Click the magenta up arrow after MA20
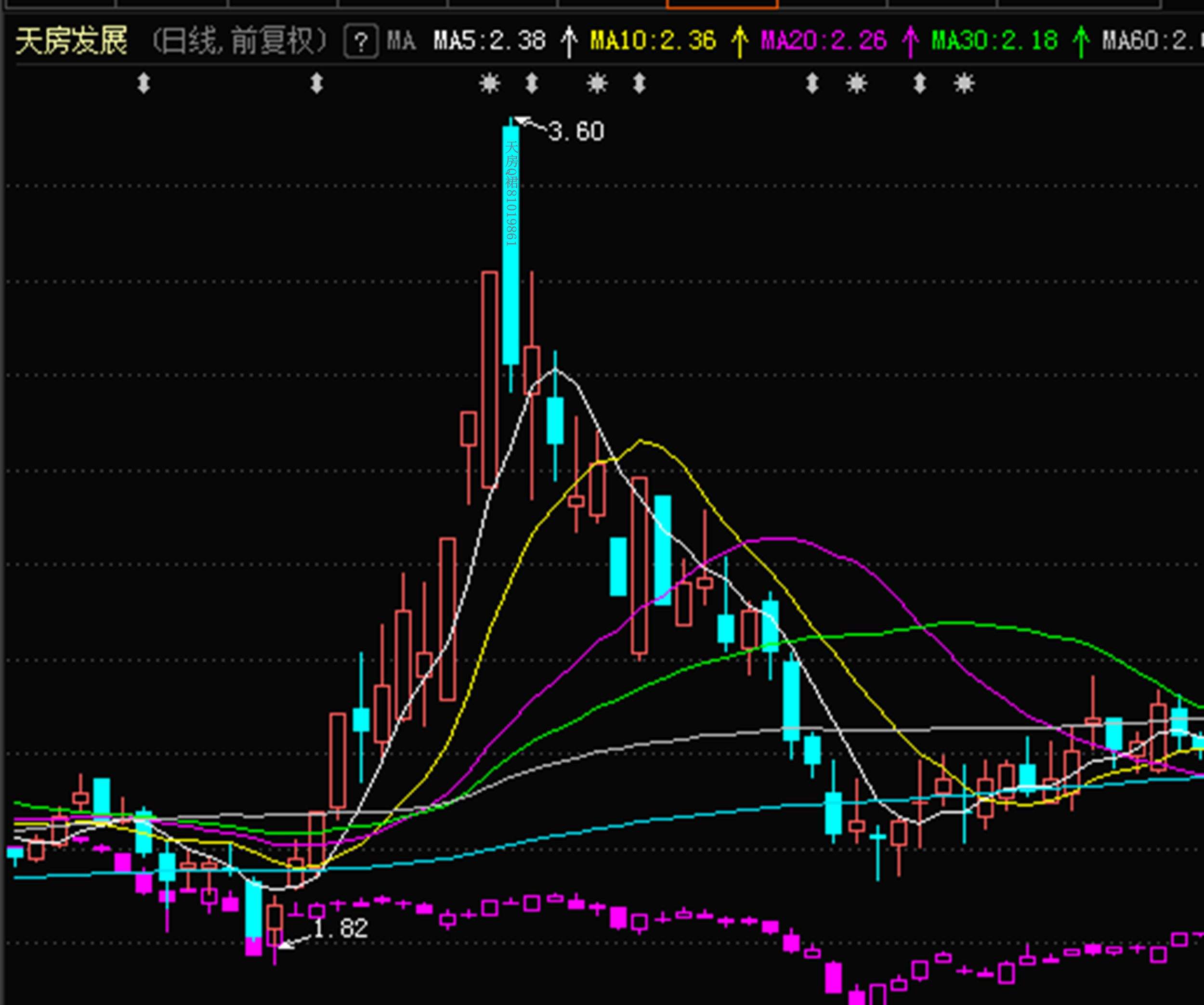This screenshot has height=1005, width=1204. pos(910,42)
